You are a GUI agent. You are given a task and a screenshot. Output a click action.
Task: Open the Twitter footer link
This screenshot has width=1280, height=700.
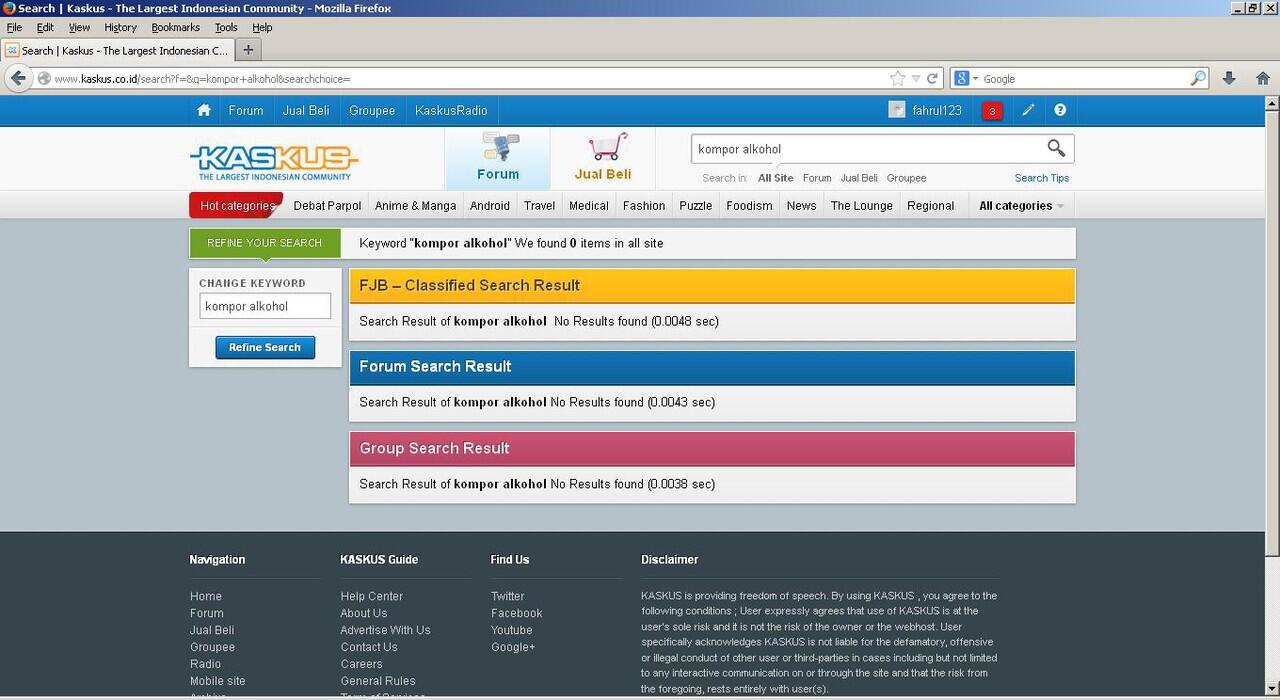pos(508,596)
